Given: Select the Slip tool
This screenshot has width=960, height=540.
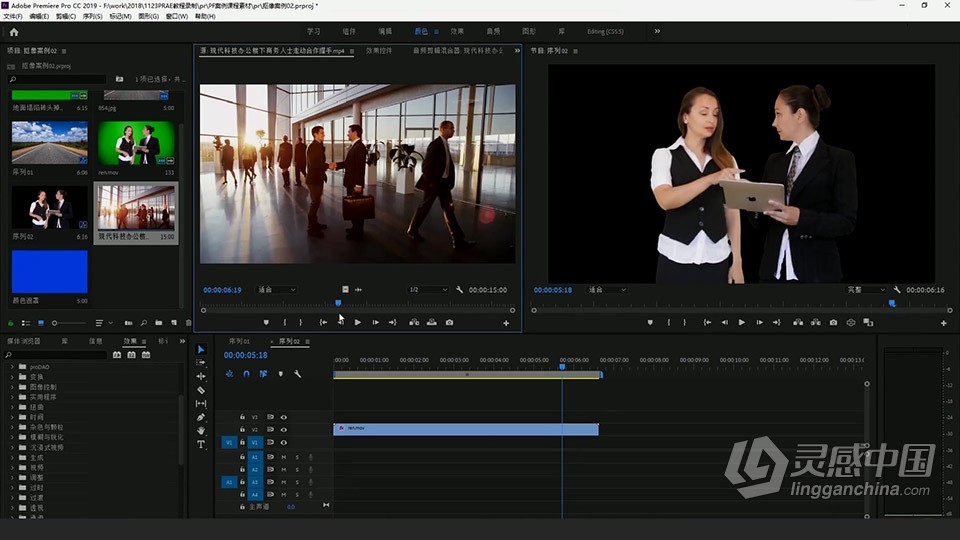Looking at the screenshot, I should [201, 403].
